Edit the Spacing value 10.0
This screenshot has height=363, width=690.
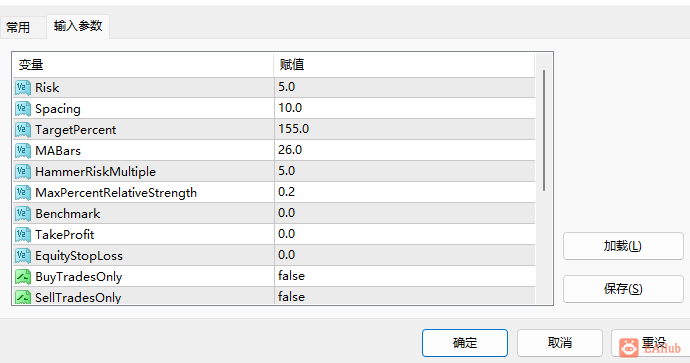404,108
